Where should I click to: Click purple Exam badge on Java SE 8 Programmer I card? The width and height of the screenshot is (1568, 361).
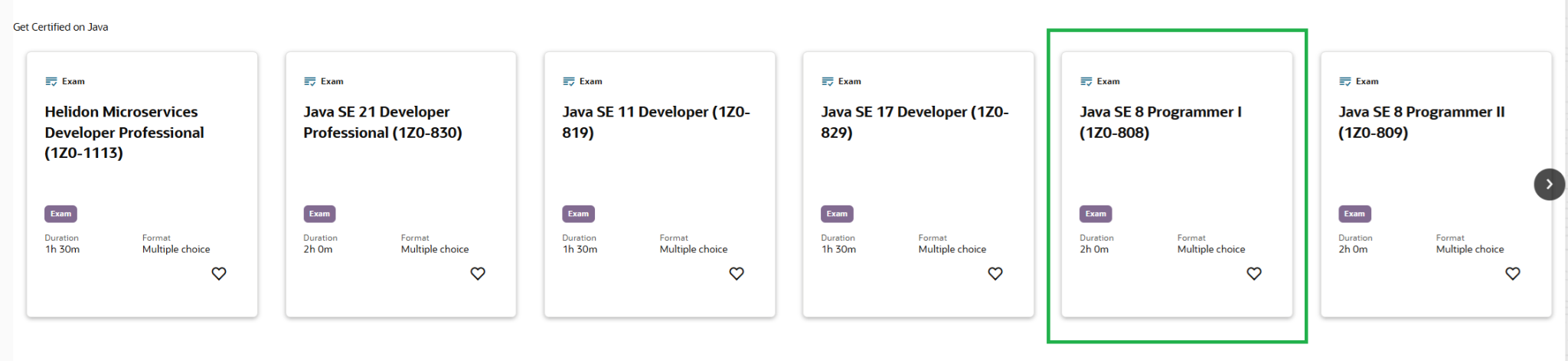pos(1096,214)
